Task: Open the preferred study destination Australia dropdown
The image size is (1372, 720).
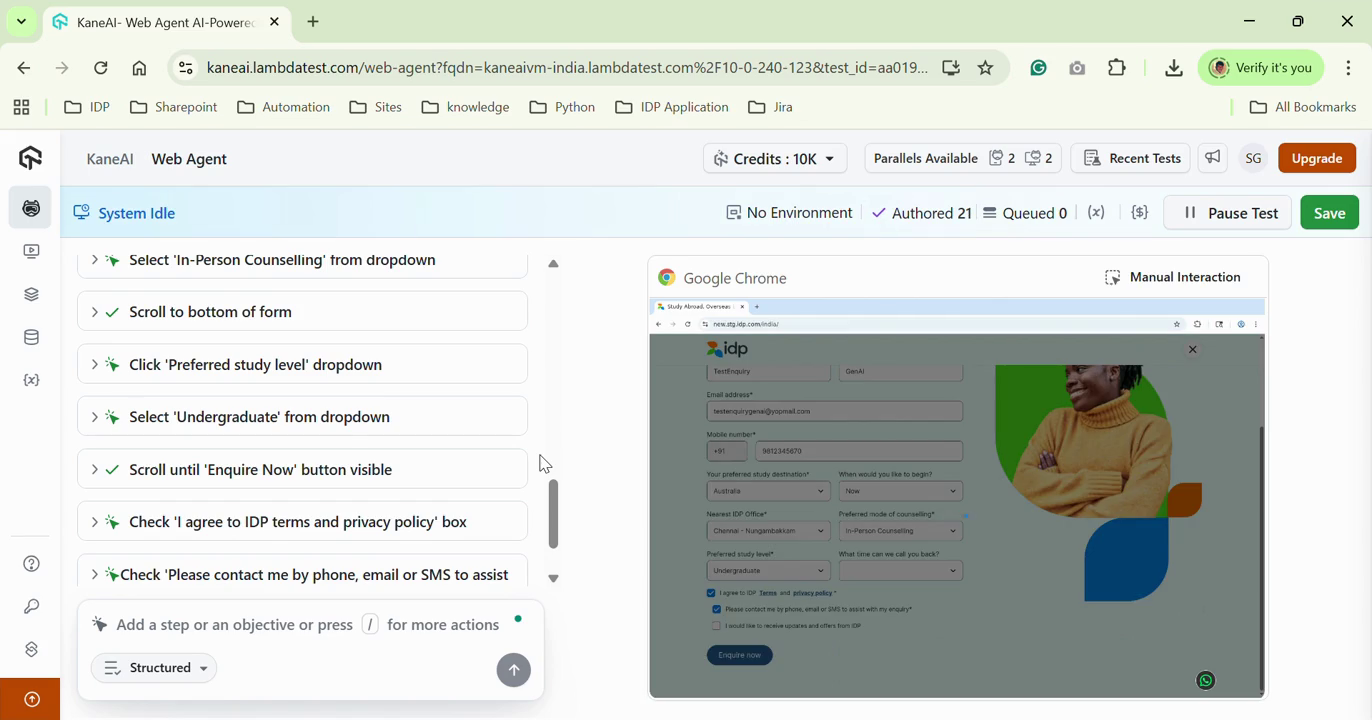Action: click(x=768, y=491)
